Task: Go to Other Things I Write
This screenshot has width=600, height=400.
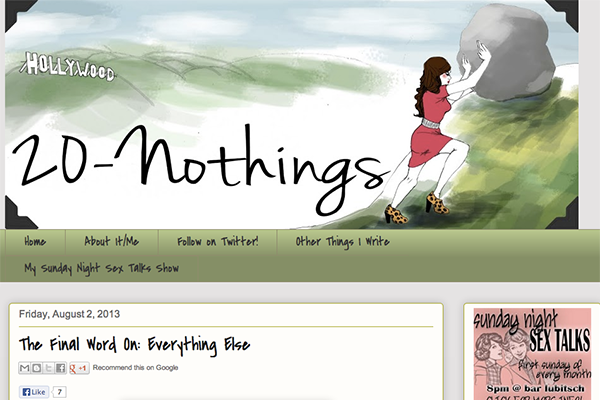Action: [x=342, y=242]
